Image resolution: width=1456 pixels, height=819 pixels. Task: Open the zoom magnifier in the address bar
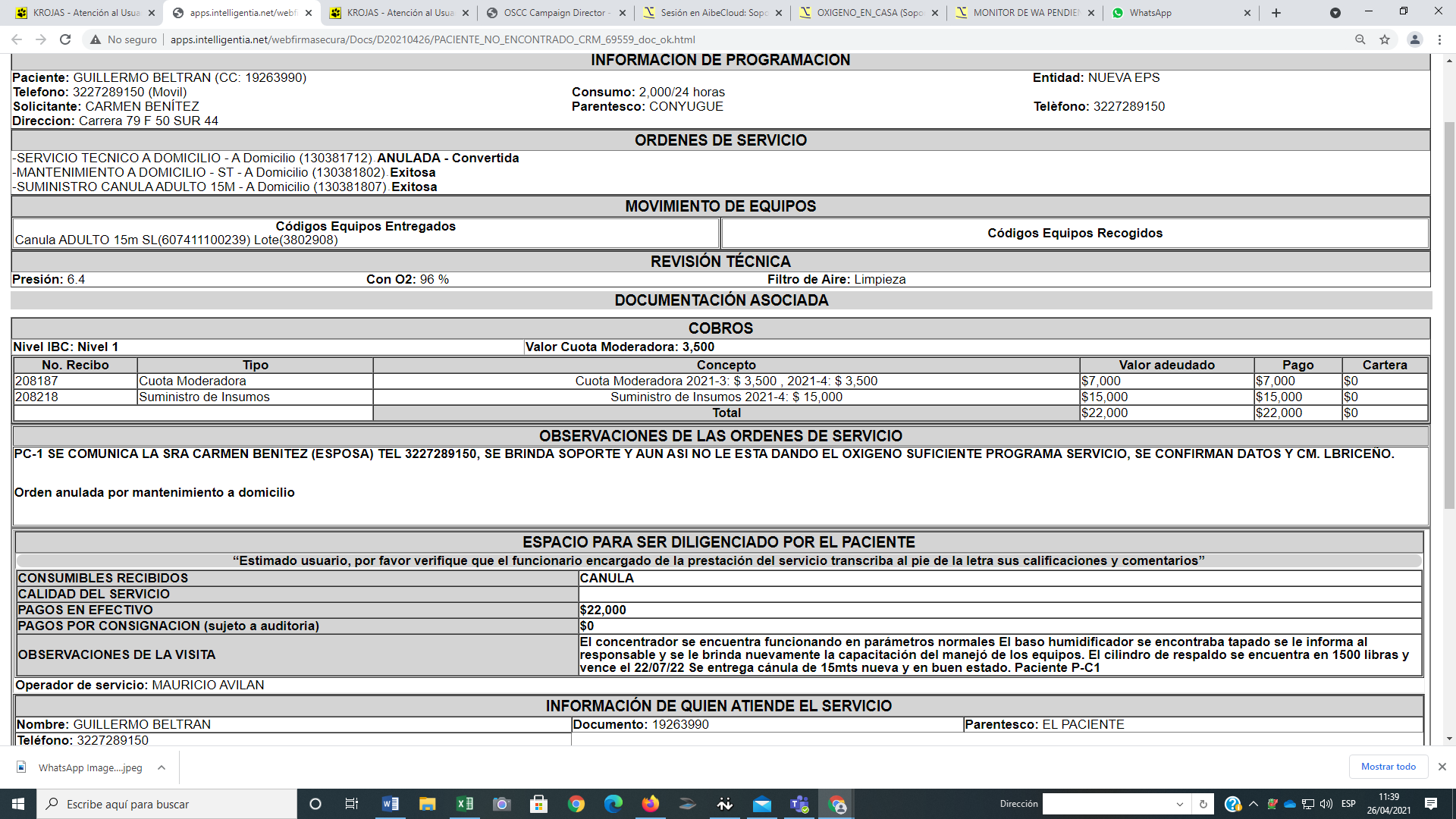pyautogui.click(x=1360, y=39)
